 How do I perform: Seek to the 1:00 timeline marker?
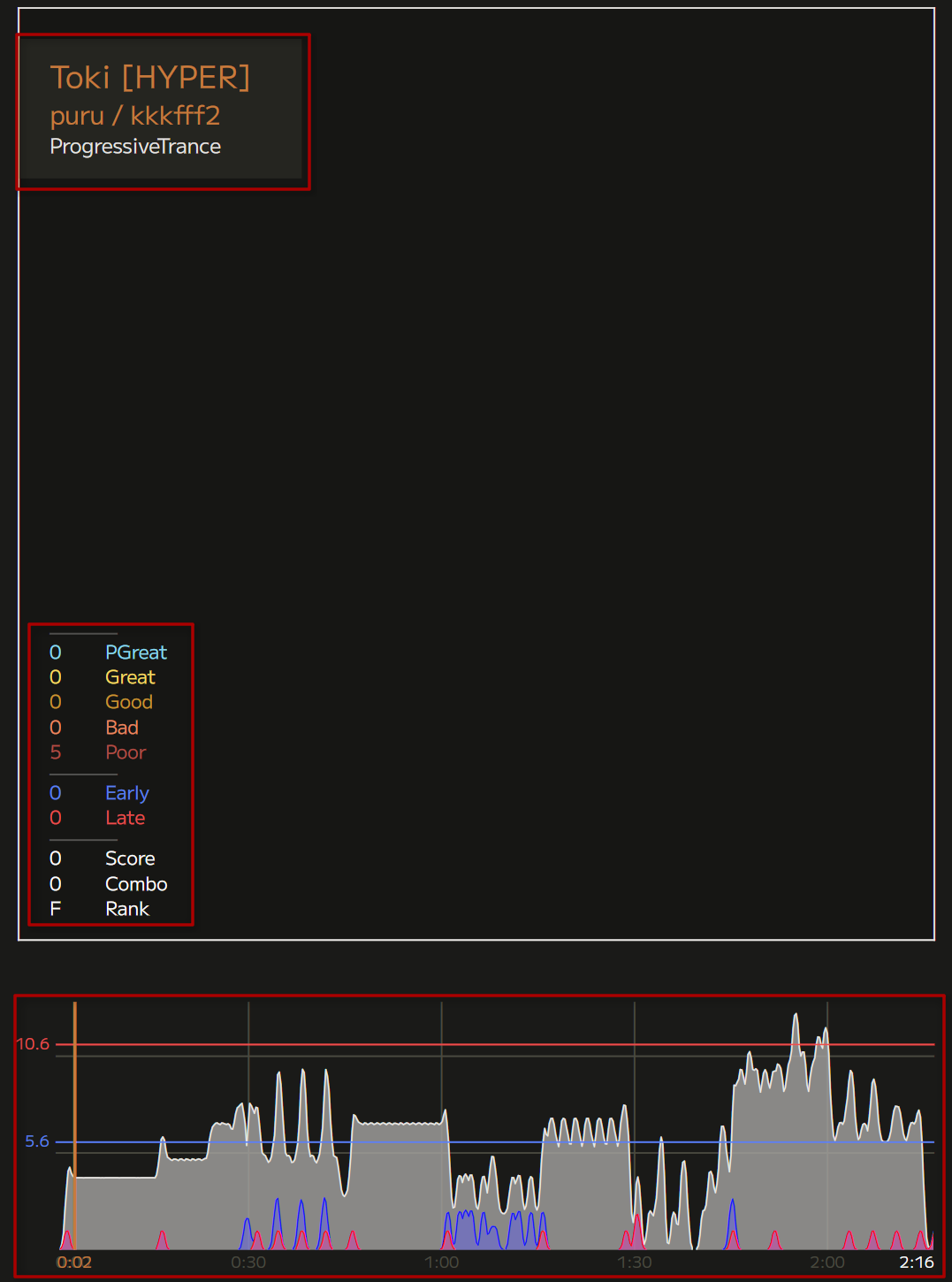coord(441,1263)
